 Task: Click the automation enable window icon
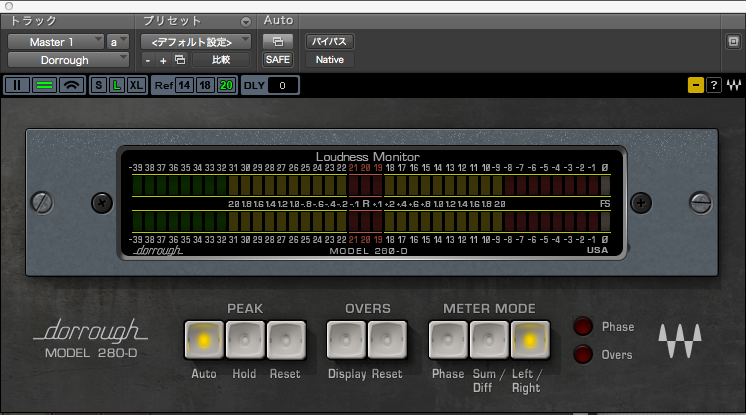click(278, 42)
